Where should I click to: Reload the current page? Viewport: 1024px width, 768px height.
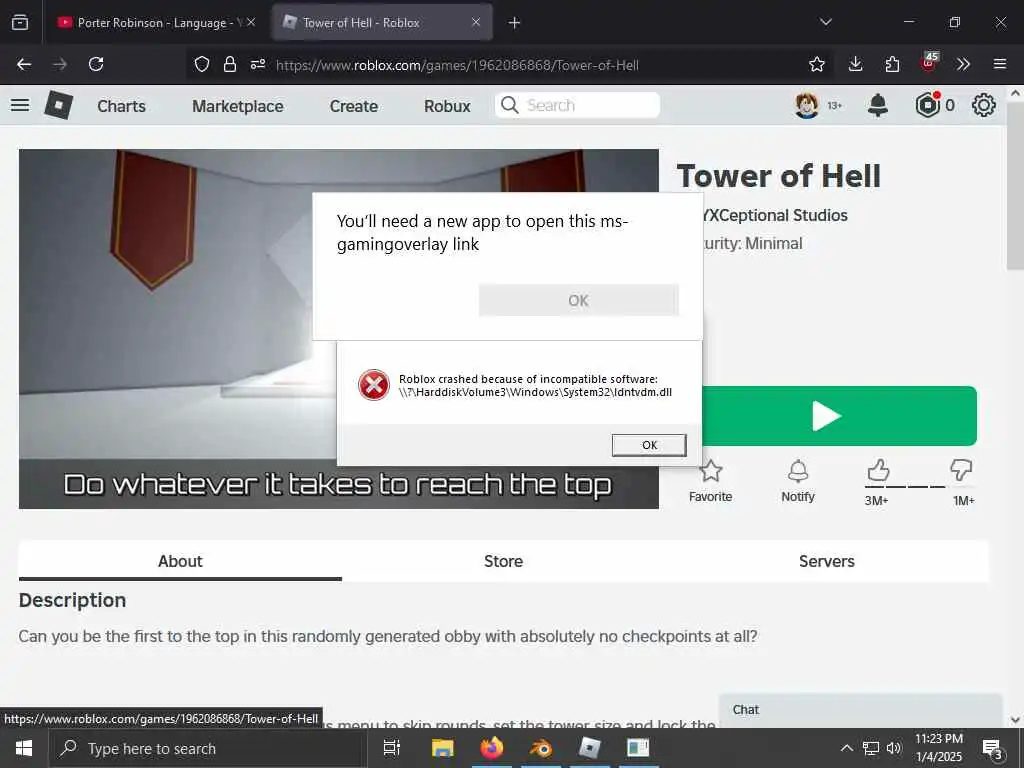(x=96, y=64)
